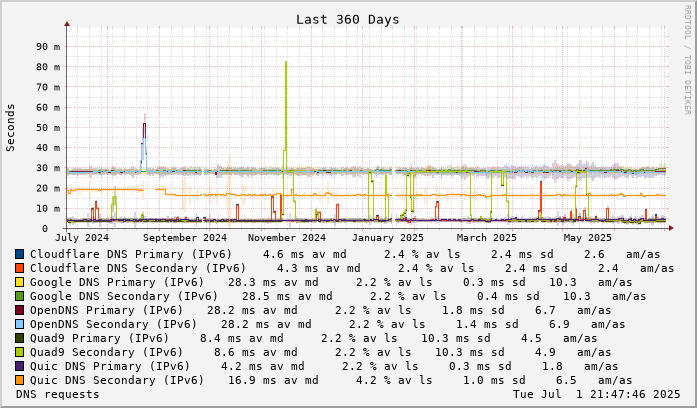Click the 'Google DNS Secondary (IPv6)' legend label
The width and height of the screenshot is (697, 408).
124,296
